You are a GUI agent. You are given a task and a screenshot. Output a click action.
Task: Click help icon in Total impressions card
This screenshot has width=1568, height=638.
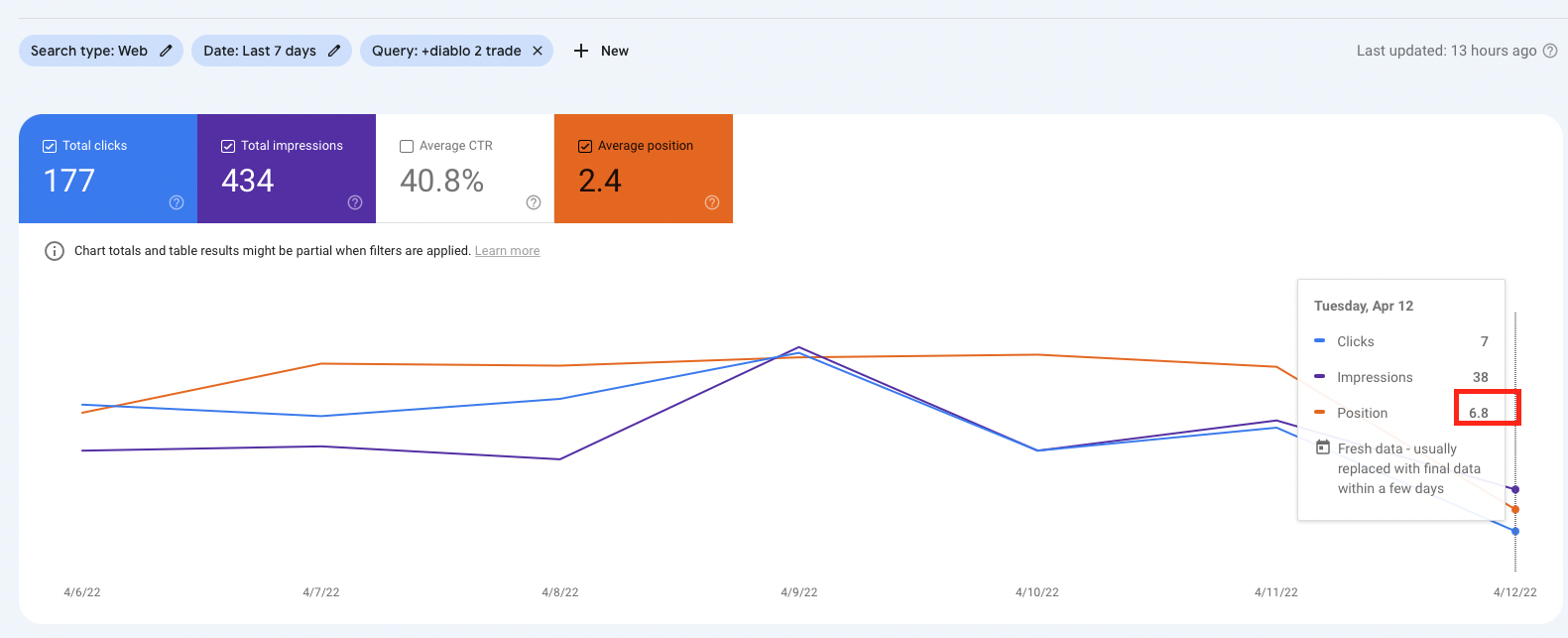355,202
